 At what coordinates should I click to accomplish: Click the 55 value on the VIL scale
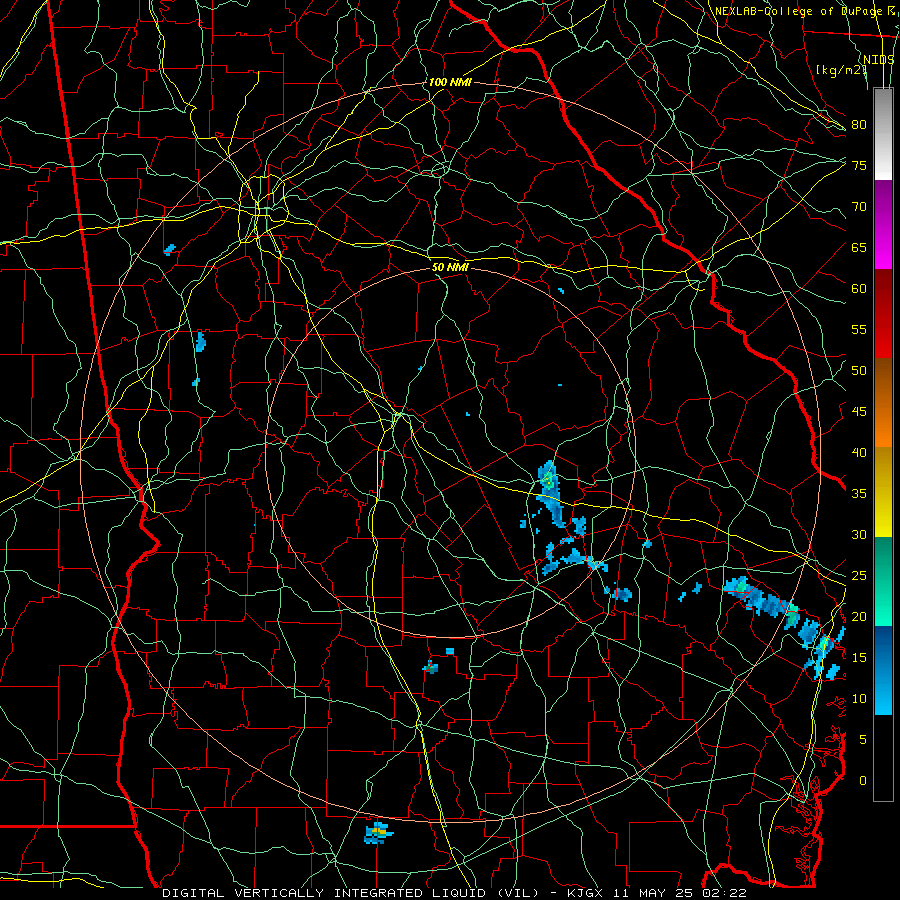coord(859,329)
